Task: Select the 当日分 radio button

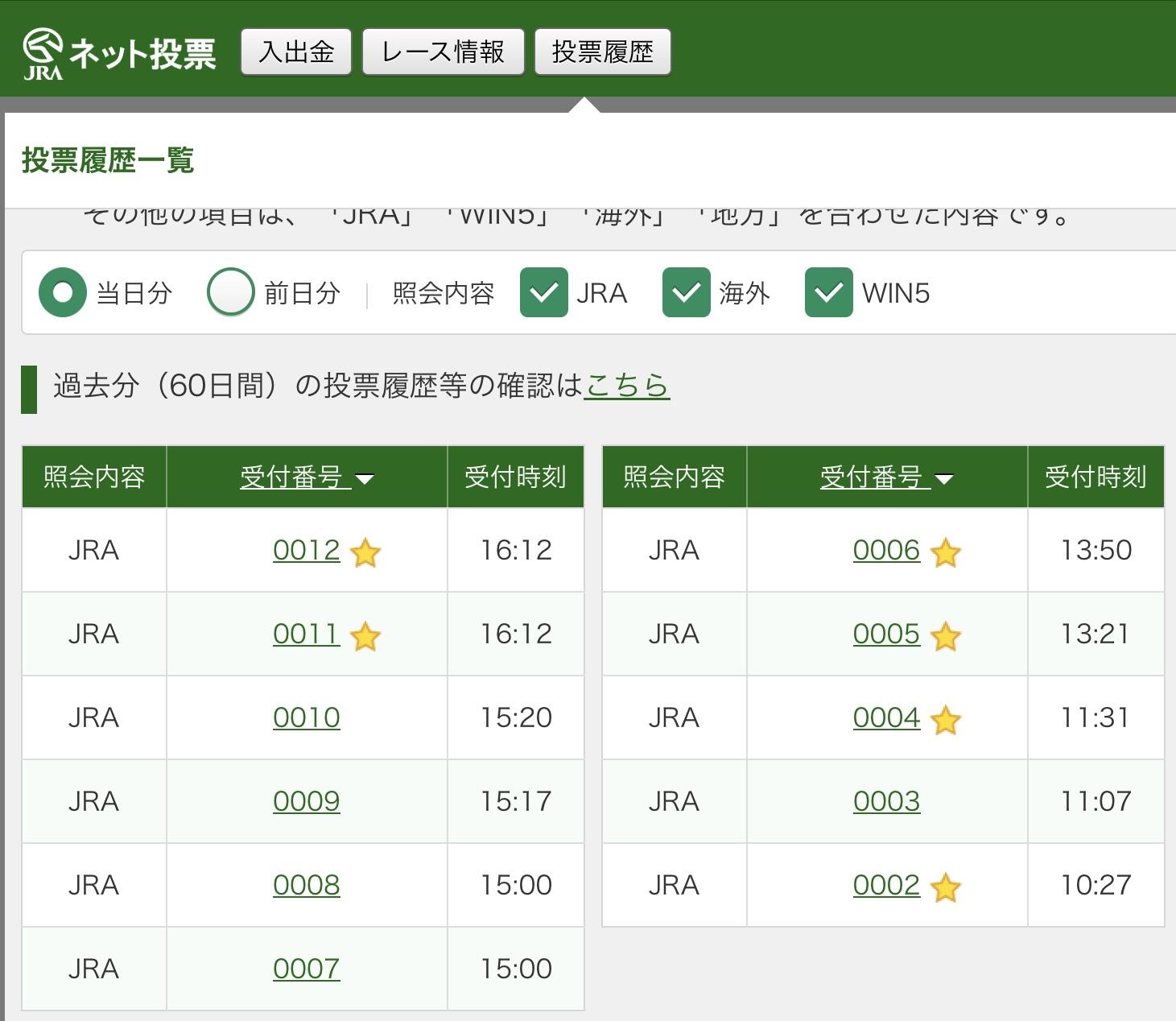Action: (x=63, y=292)
